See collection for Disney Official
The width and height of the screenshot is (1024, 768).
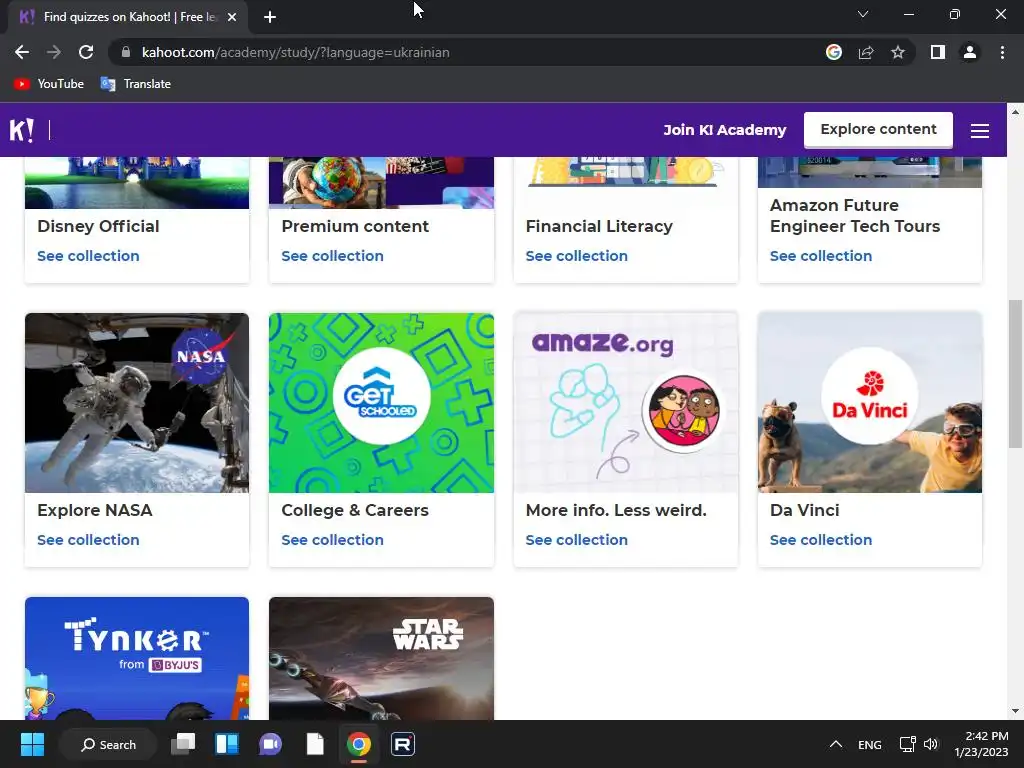click(88, 256)
